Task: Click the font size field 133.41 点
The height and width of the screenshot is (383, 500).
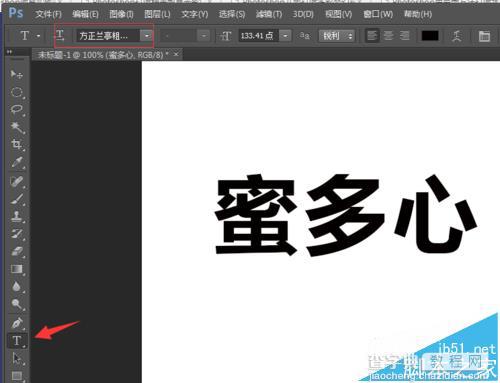Action: (x=259, y=36)
